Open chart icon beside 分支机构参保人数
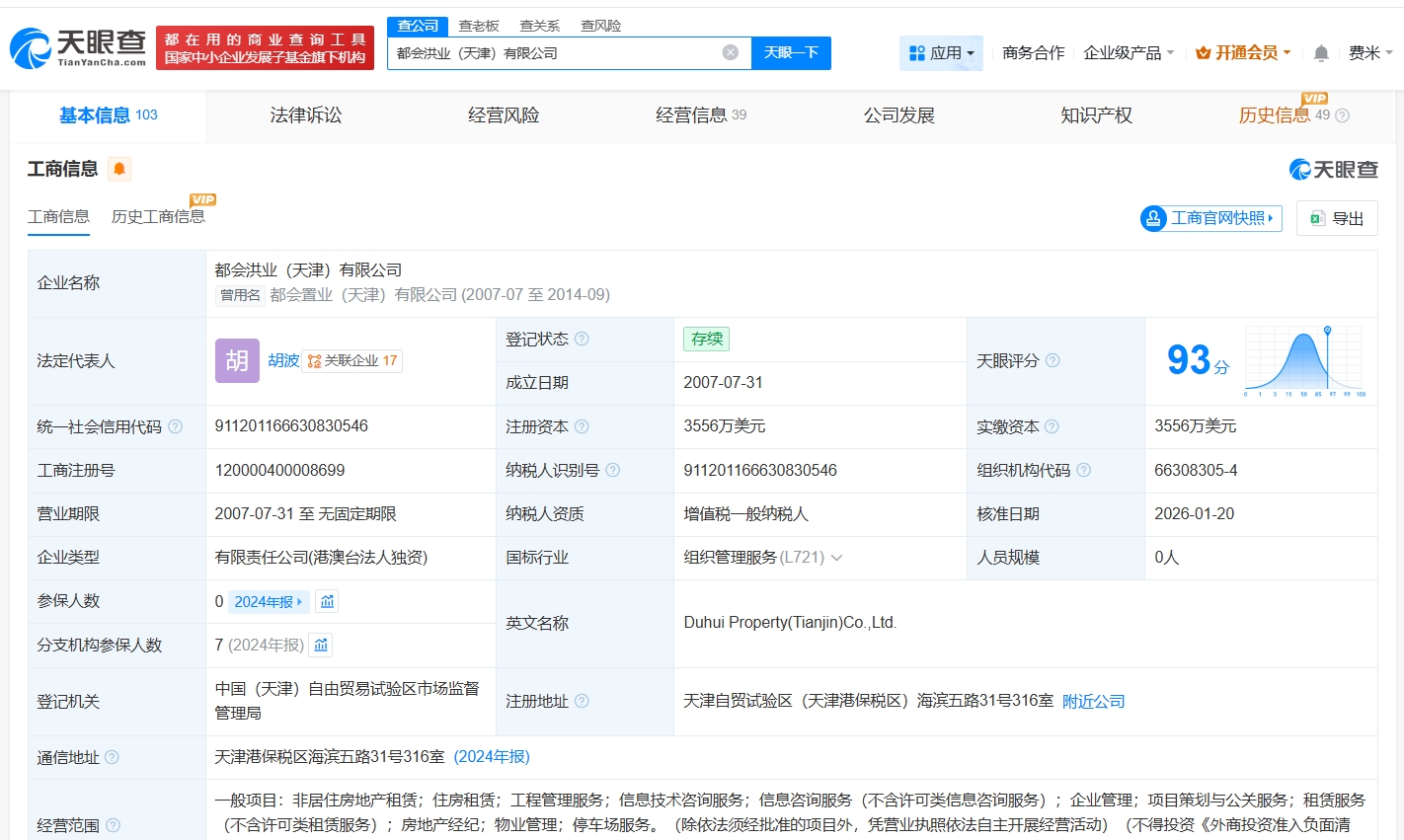Image resolution: width=1404 pixels, height=840 pixels. pyautogui.click(x=321, y=646)
